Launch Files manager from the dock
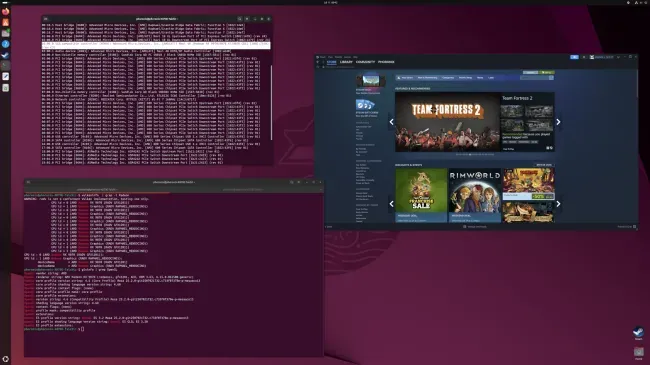The width and height of the screenshot is (650, 365). [5, 33]
